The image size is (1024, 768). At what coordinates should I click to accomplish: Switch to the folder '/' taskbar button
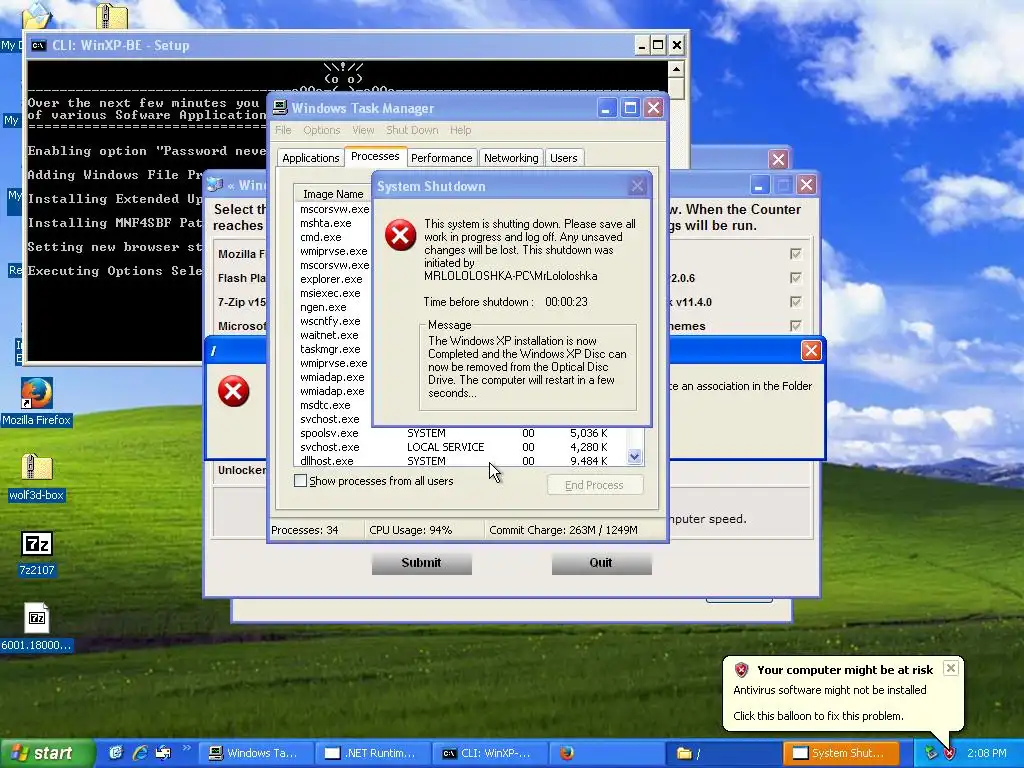coord(724,753)
